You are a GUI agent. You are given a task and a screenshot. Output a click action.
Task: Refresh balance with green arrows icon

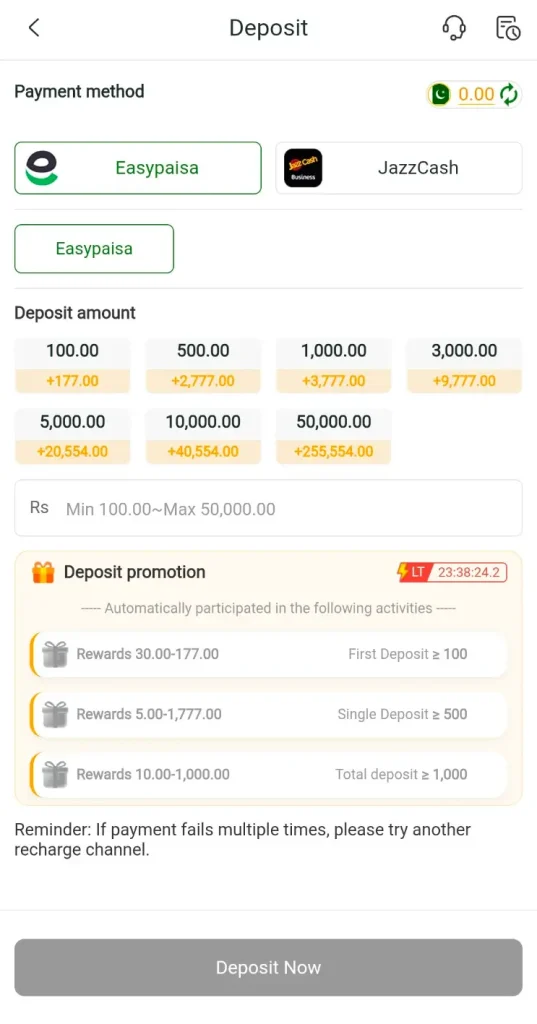tap(508, 95)
